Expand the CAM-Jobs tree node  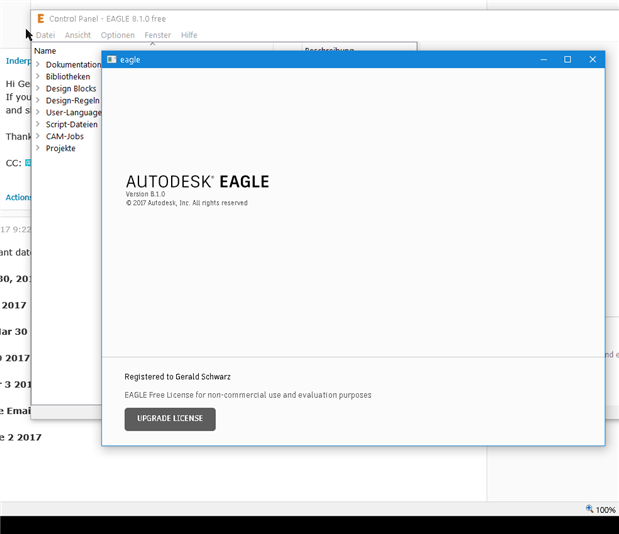38,137
